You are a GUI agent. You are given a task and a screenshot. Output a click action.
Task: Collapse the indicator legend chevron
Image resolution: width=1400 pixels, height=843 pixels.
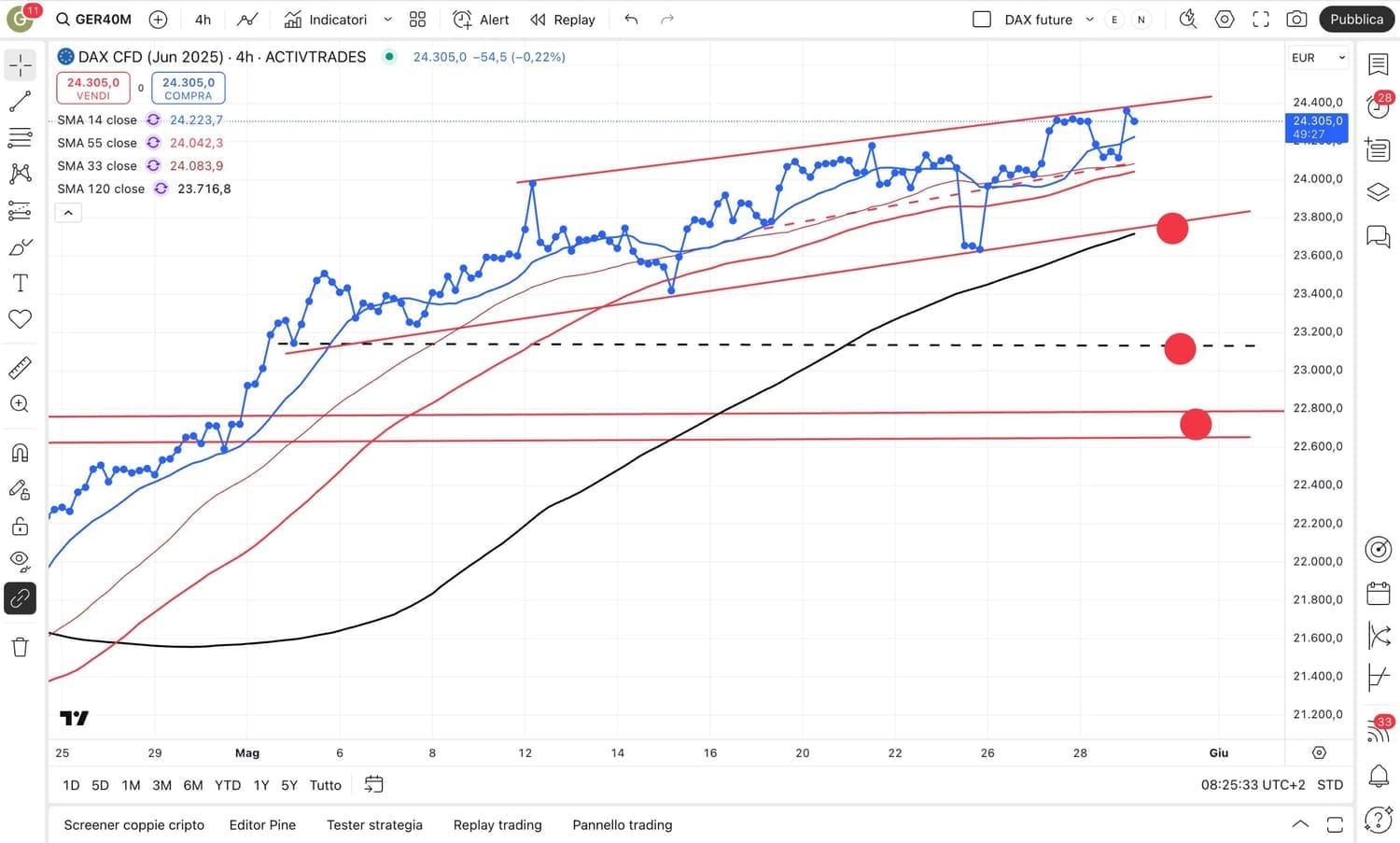pos(68,213)
